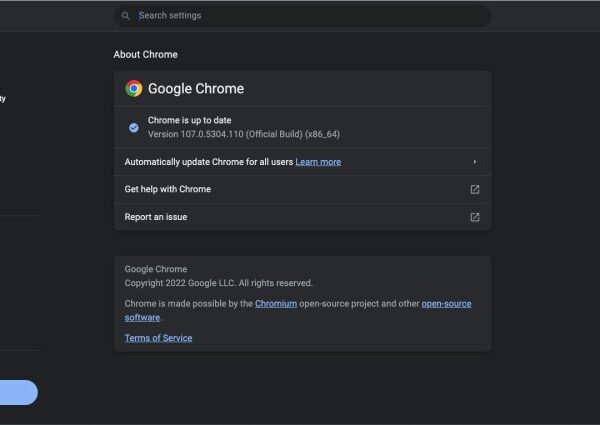Click Version 107.0.5304.110 text
600x425 pixels.
click(244, 134)
